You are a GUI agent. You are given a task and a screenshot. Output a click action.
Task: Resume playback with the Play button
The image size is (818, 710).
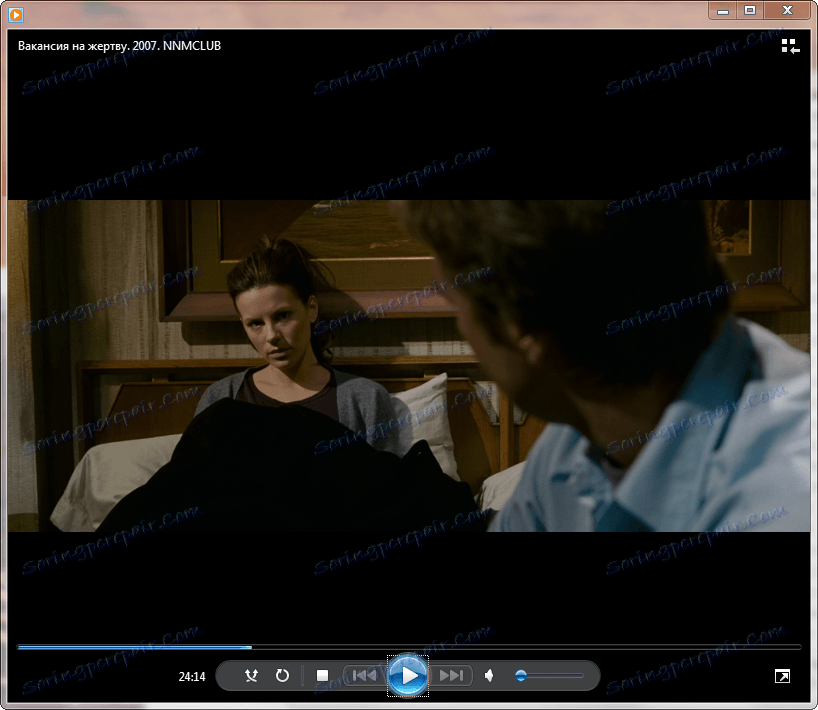408,676
